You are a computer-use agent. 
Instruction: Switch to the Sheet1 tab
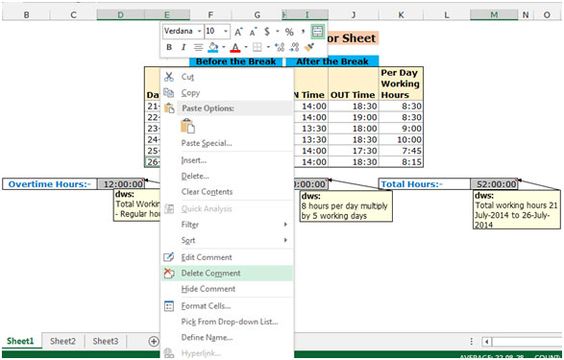tap(20, 341)
